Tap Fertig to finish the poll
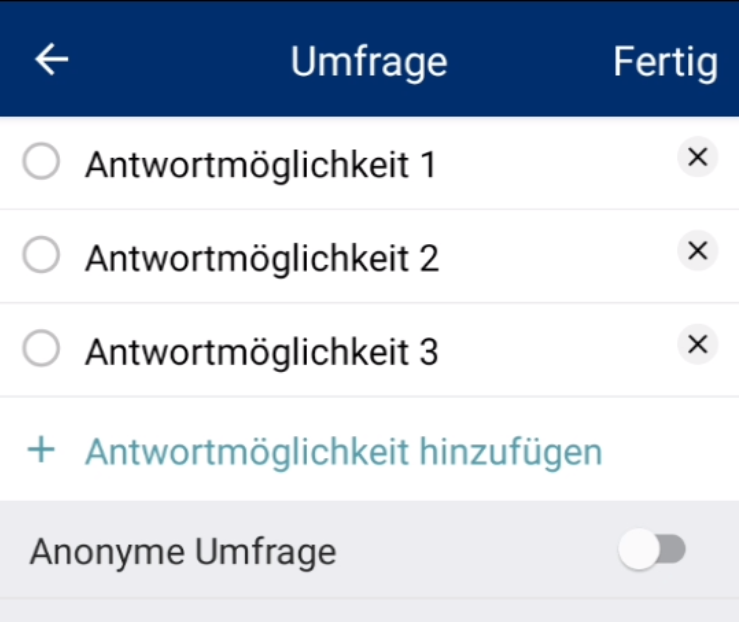The width and height of the screenshot is (739, 622). [665, 62]
